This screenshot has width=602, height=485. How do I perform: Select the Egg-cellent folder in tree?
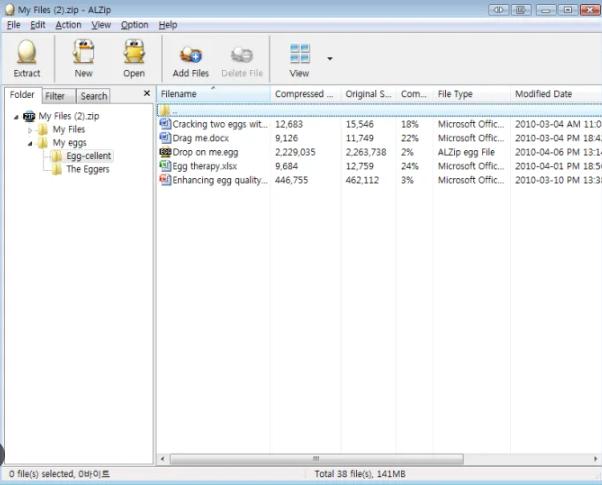(89, 156)
